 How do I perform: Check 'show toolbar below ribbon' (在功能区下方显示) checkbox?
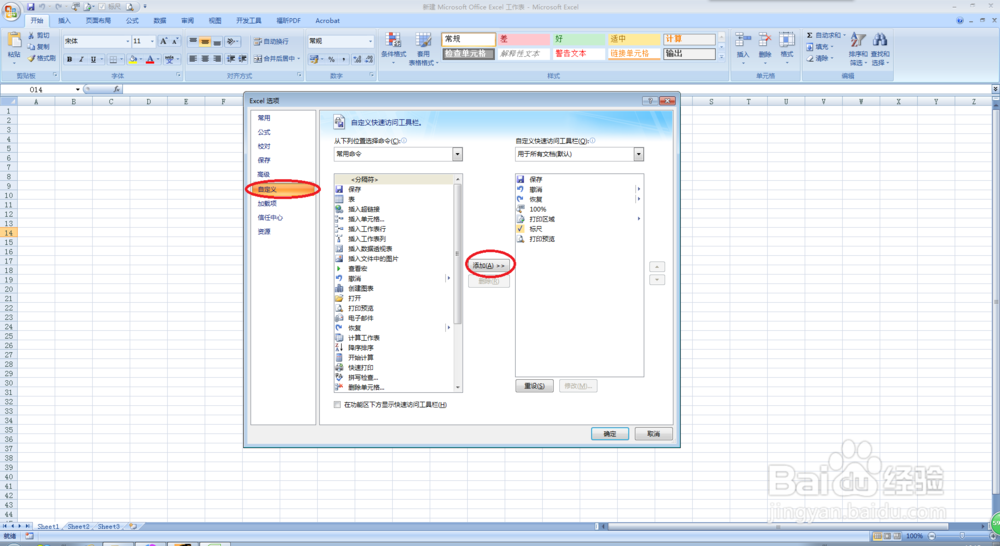(x=337, y=404)
